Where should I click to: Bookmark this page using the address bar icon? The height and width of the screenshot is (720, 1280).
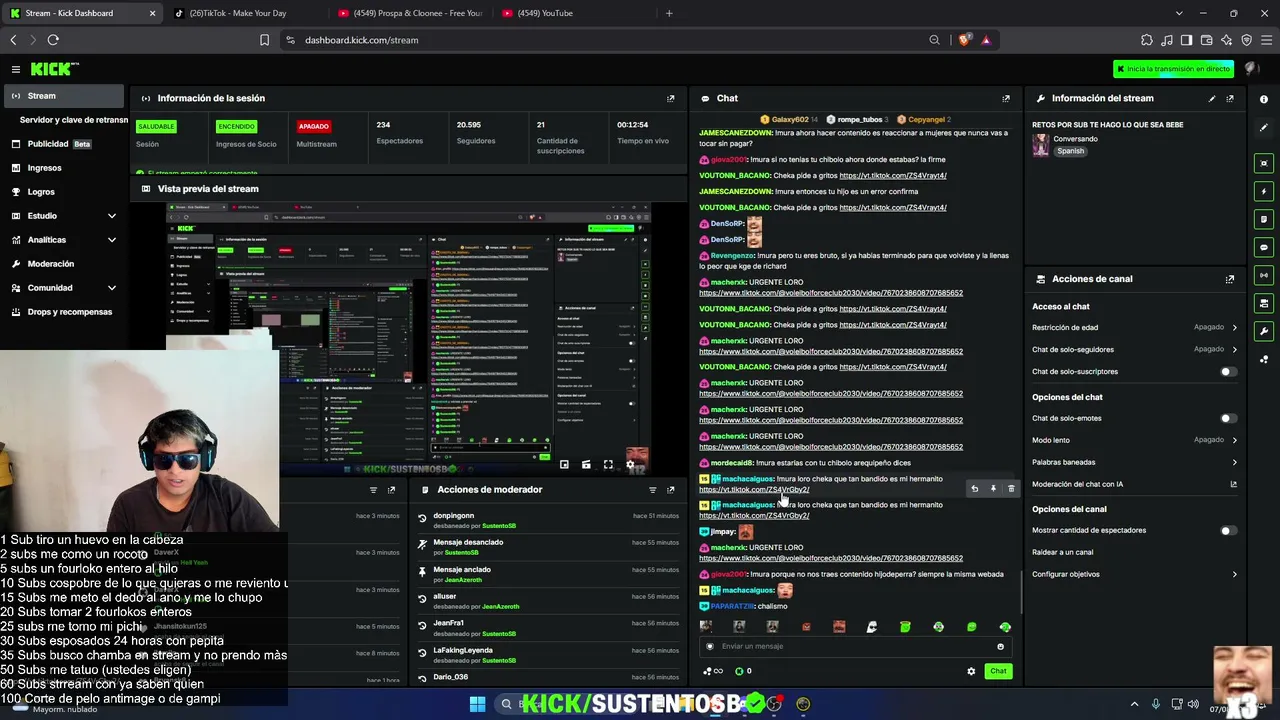pos(264,40)
